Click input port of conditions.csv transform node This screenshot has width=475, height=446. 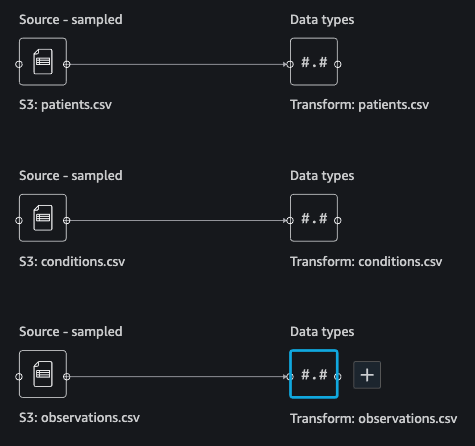tap(290, 220)
